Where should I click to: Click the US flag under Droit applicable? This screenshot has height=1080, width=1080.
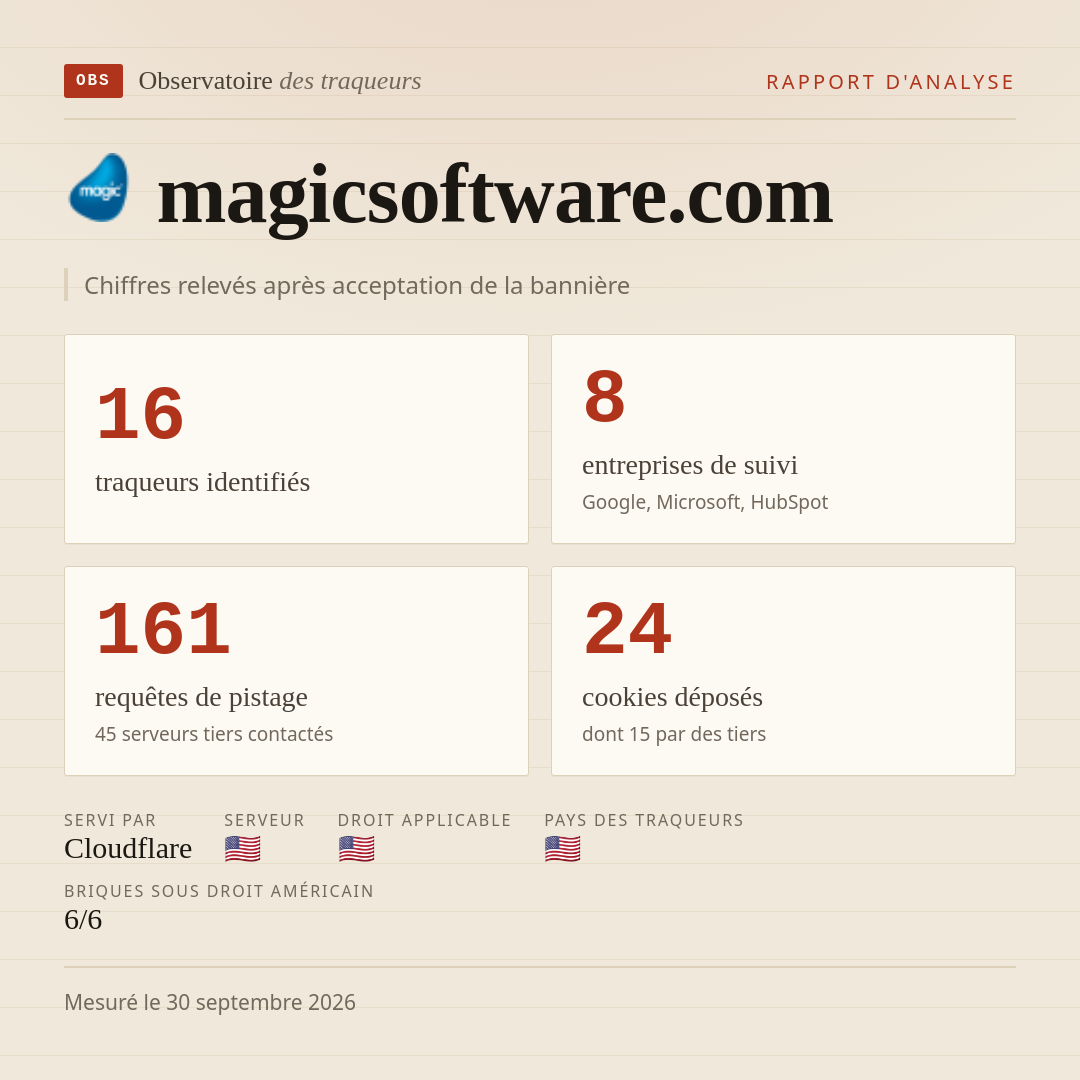(x=356, y=849)
